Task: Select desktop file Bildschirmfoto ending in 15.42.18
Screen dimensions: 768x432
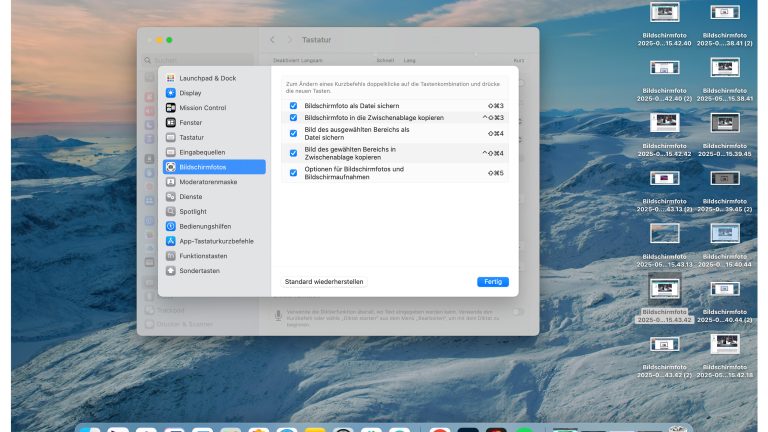Action: 725,346
